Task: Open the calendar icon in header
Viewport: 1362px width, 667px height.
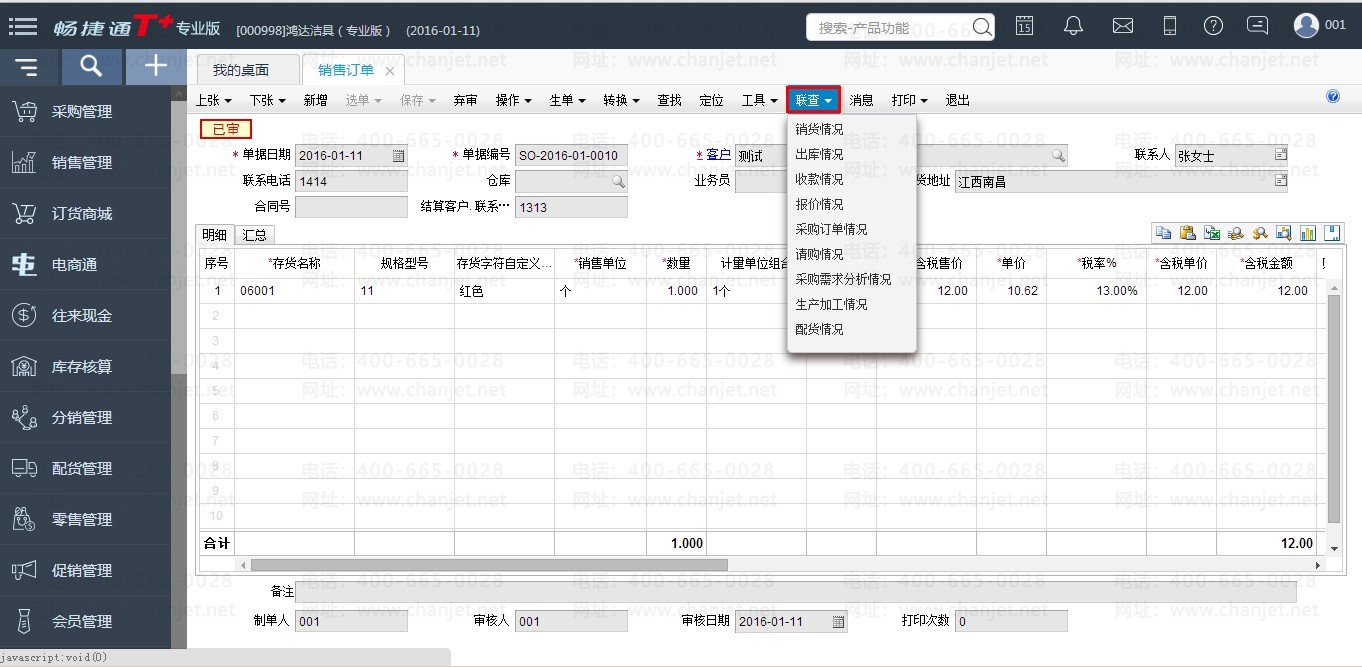Action: point(1024,26)
